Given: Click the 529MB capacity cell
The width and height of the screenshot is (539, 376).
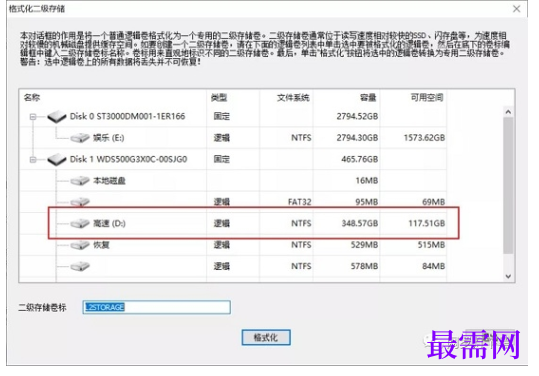Looking at the screenshot, I should [364, 245].
